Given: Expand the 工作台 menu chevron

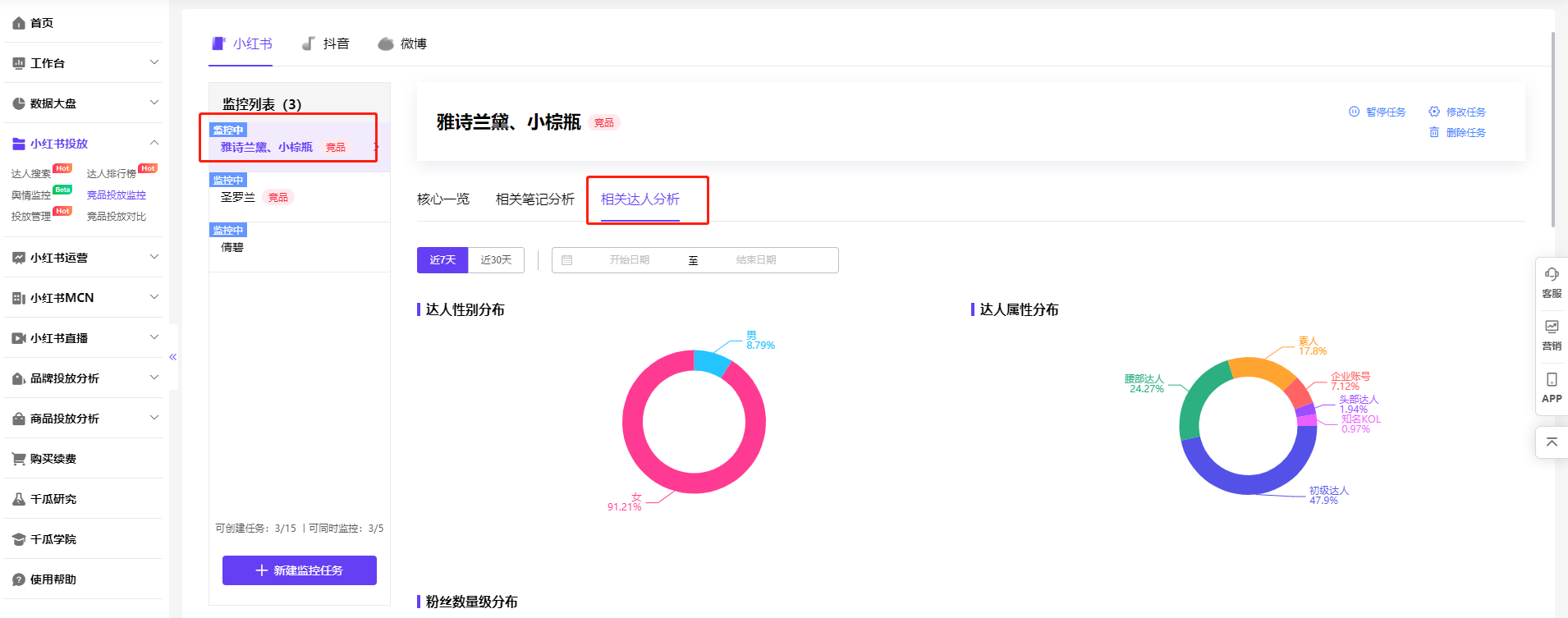Looking at the screenshot, I should 154,62.
